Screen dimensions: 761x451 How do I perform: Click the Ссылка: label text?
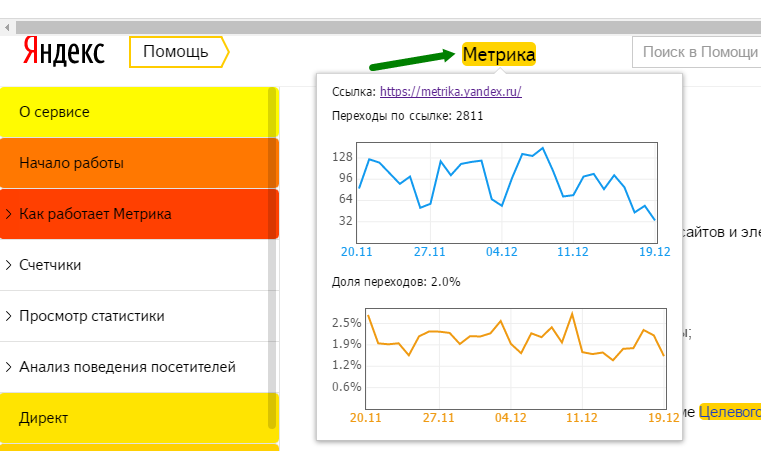354,92
